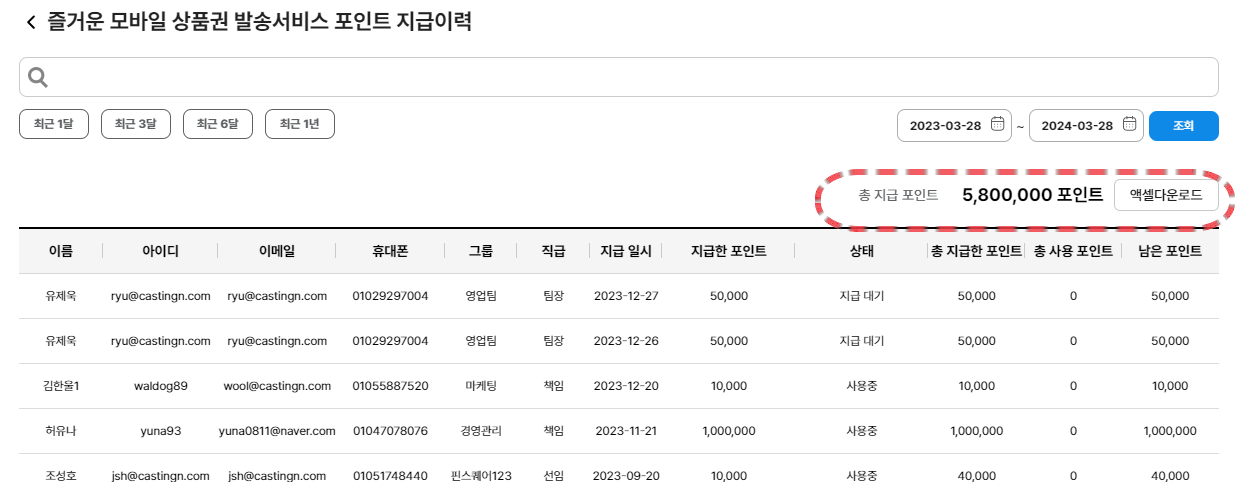The width and height of the screenshot is (1246, 482).
Task: Open calendar icon for end date 2024-03-28
Action: (x=1128, y=125)
